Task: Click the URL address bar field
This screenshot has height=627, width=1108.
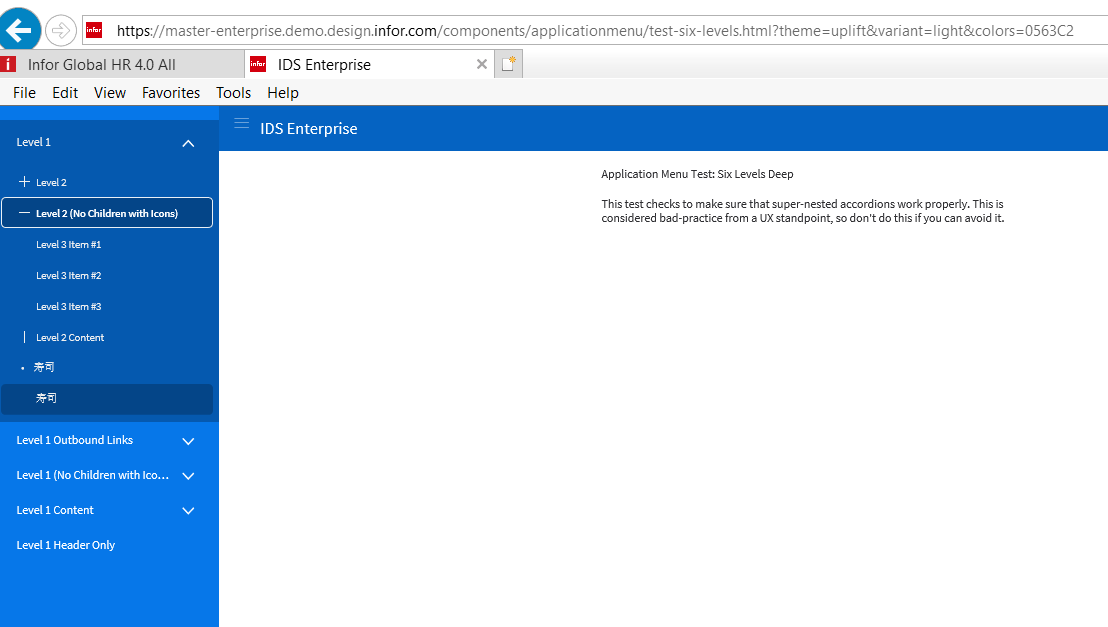Action: point(595,30)
